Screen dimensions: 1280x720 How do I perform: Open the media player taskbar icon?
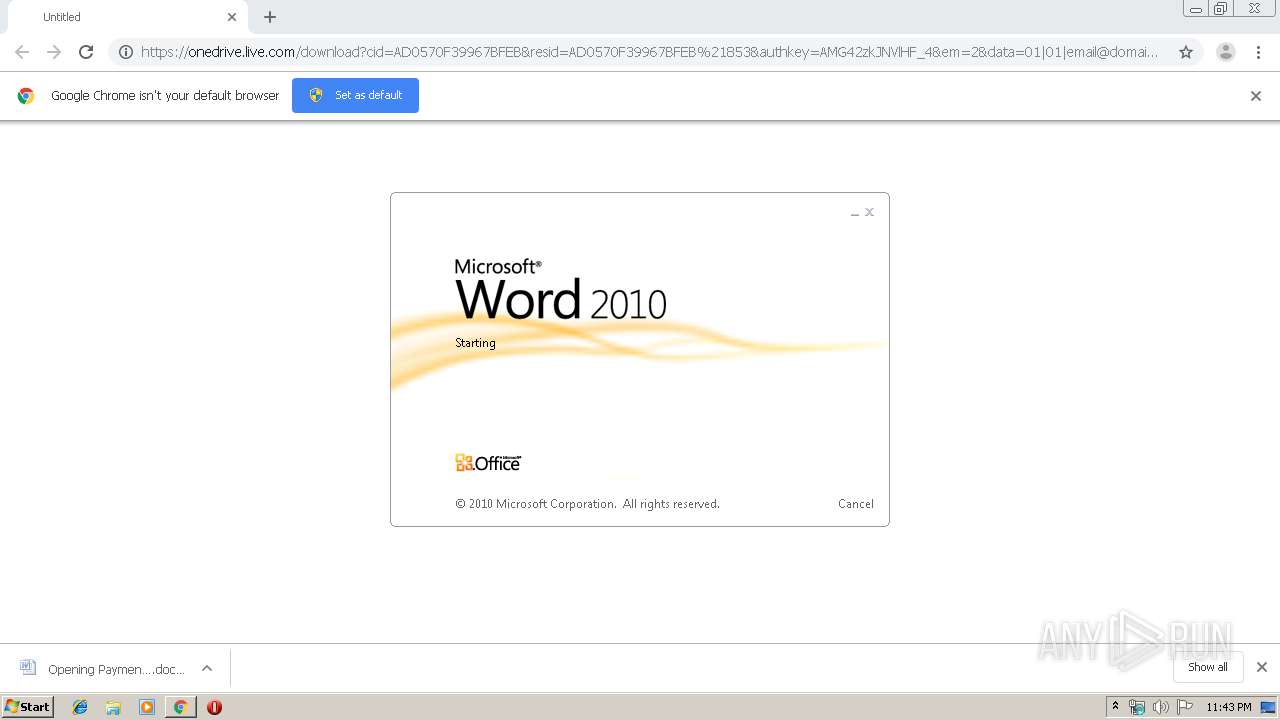click(147, 707)
